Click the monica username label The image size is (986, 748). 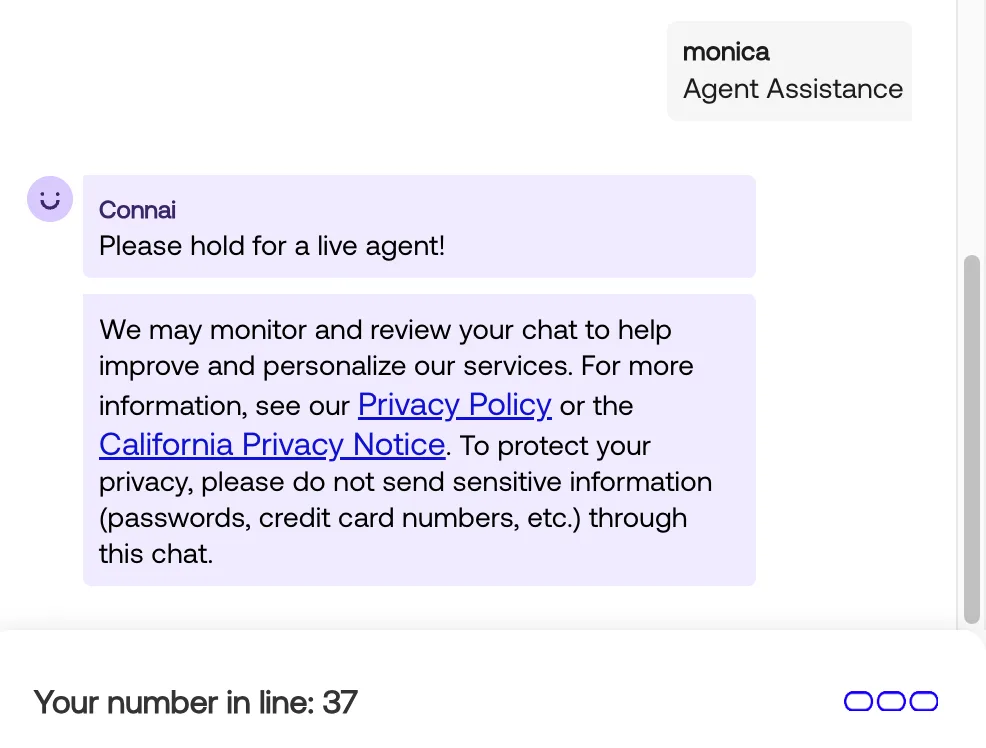[725, 51]
